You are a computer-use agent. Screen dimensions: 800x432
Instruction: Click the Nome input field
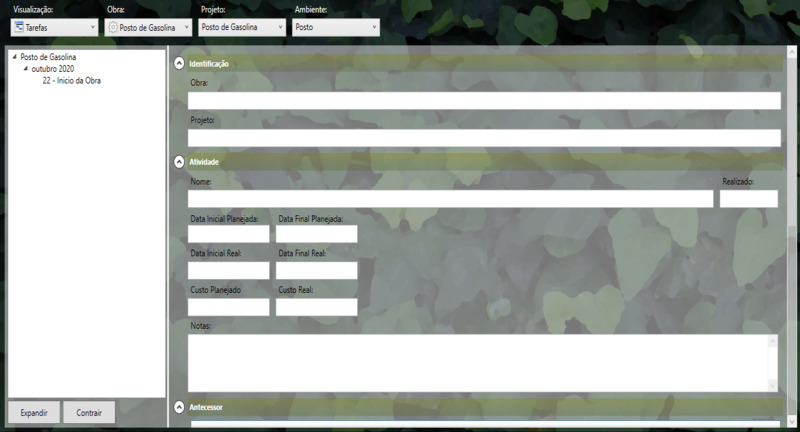450,198
